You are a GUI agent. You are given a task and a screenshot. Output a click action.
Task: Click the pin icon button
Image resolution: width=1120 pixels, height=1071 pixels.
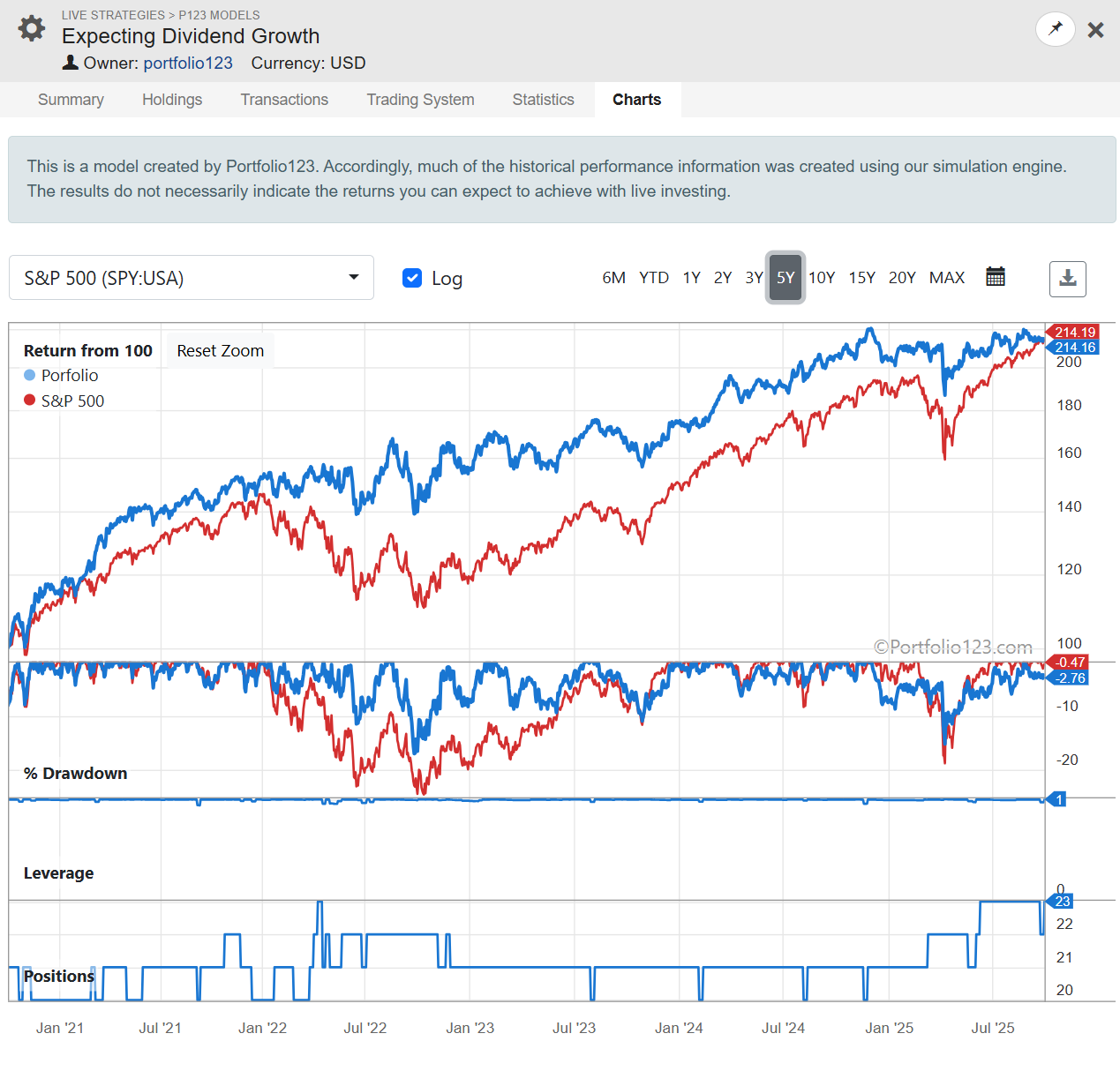1055,29
